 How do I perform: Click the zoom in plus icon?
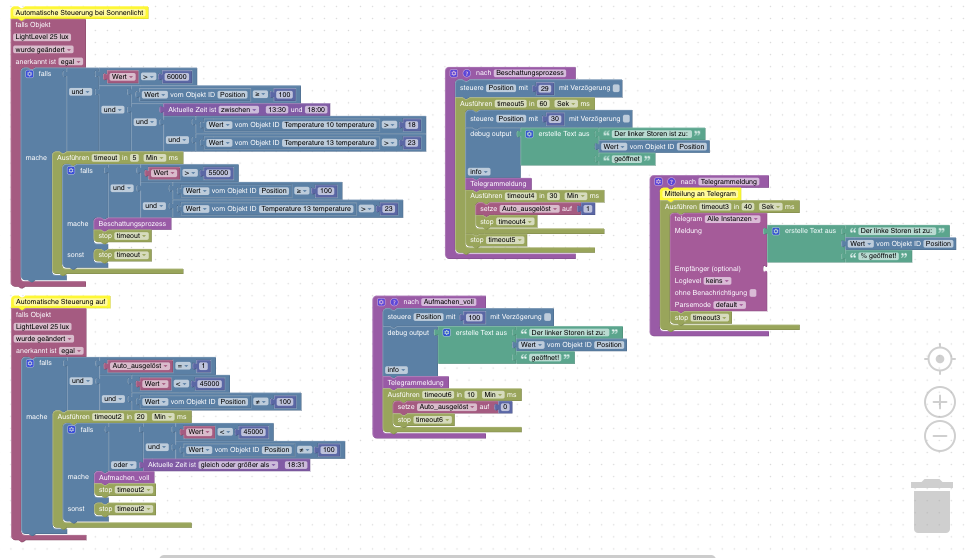tap(940, 402)
